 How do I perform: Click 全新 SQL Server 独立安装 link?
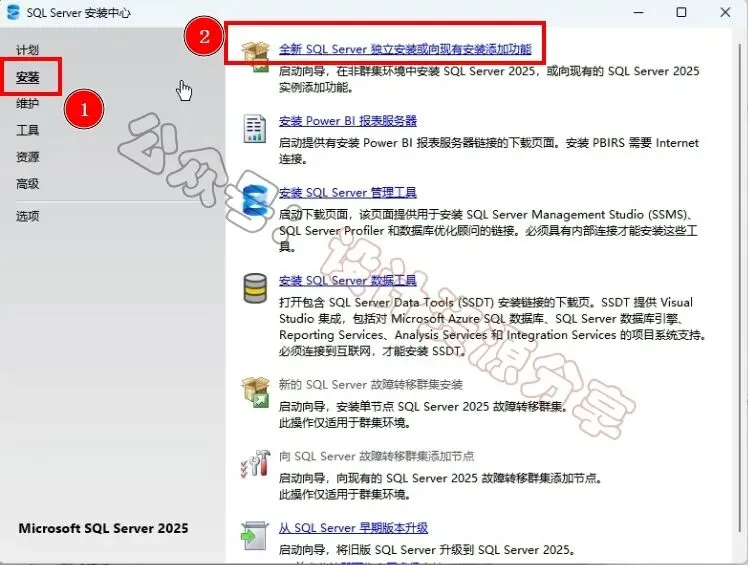pyautogui.click(x=405, y=49)
